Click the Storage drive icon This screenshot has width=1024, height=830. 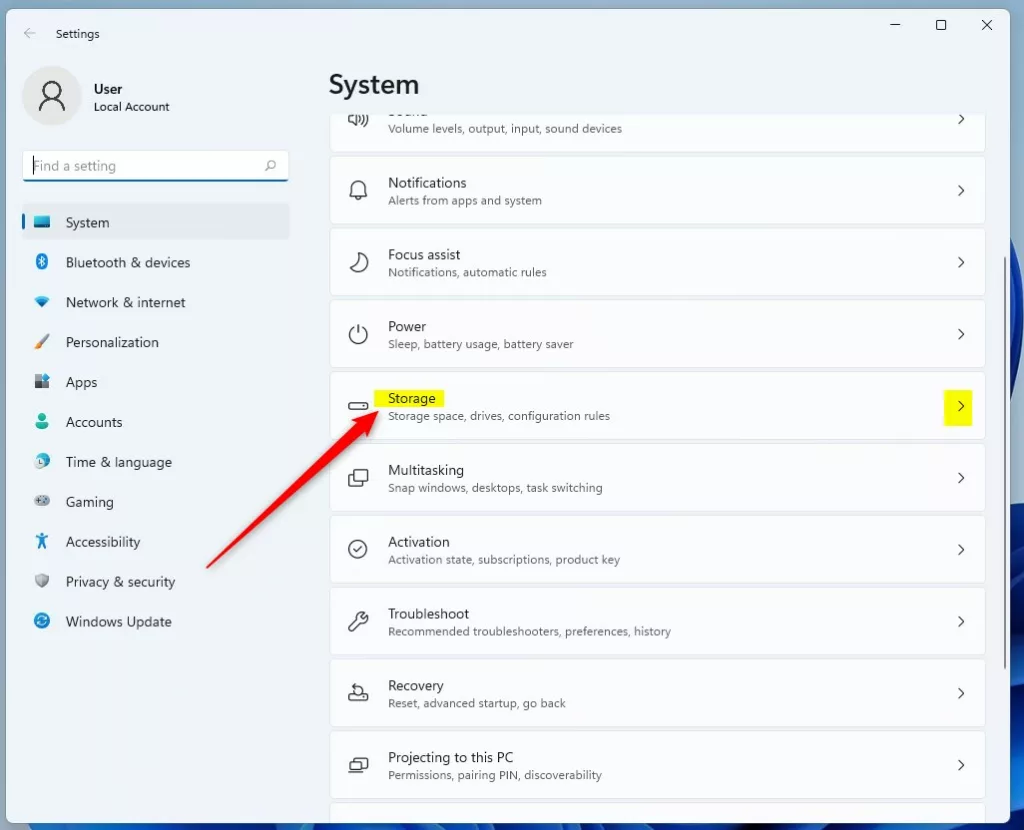pos(358,406)
